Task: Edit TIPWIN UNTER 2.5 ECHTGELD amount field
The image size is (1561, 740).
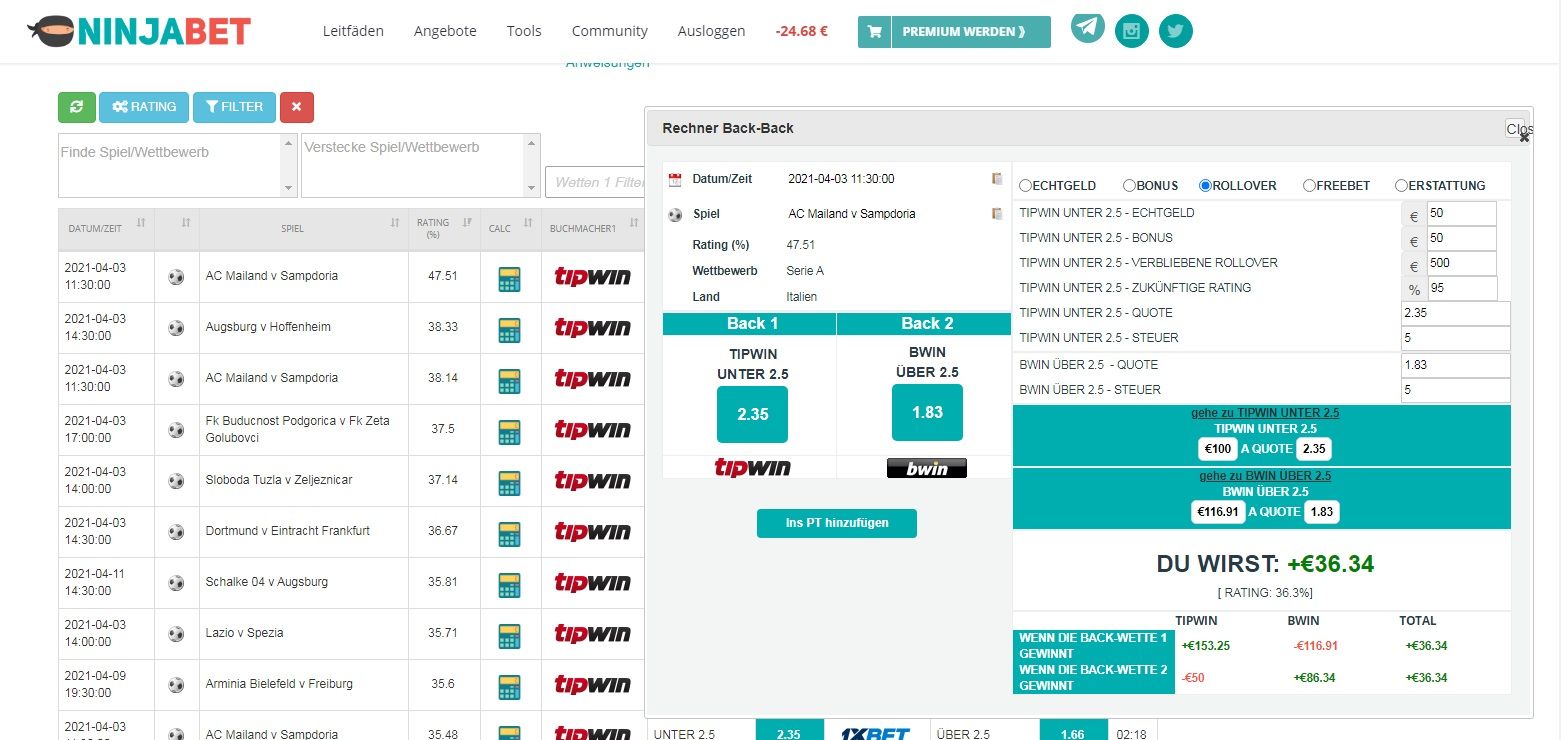Action: pos(1462,214)
